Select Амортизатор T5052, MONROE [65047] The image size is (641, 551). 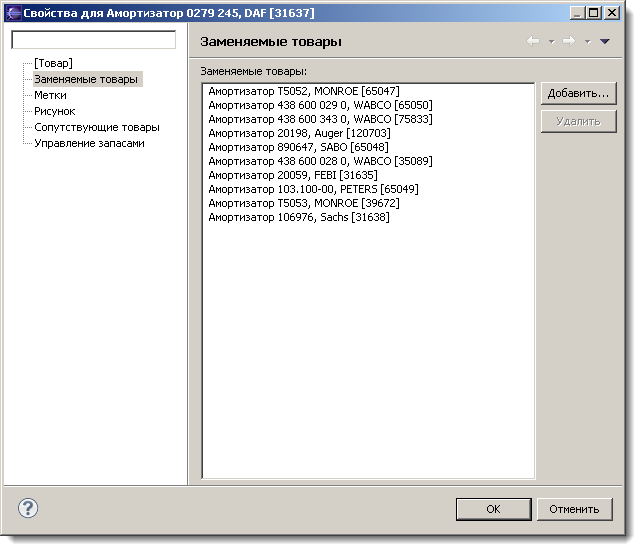(304, 91)
